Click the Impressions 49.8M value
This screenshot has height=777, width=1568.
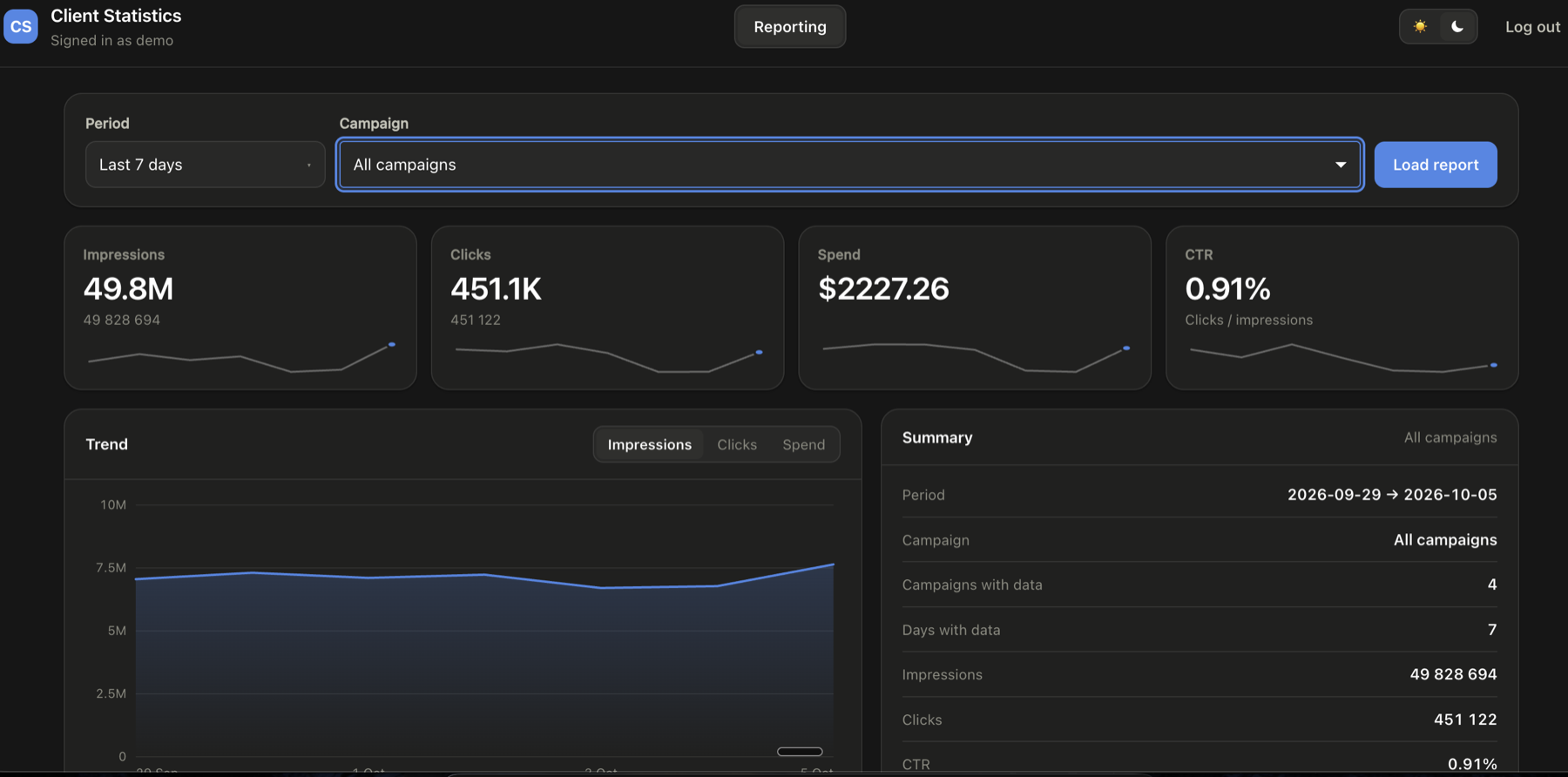point(128,288)
